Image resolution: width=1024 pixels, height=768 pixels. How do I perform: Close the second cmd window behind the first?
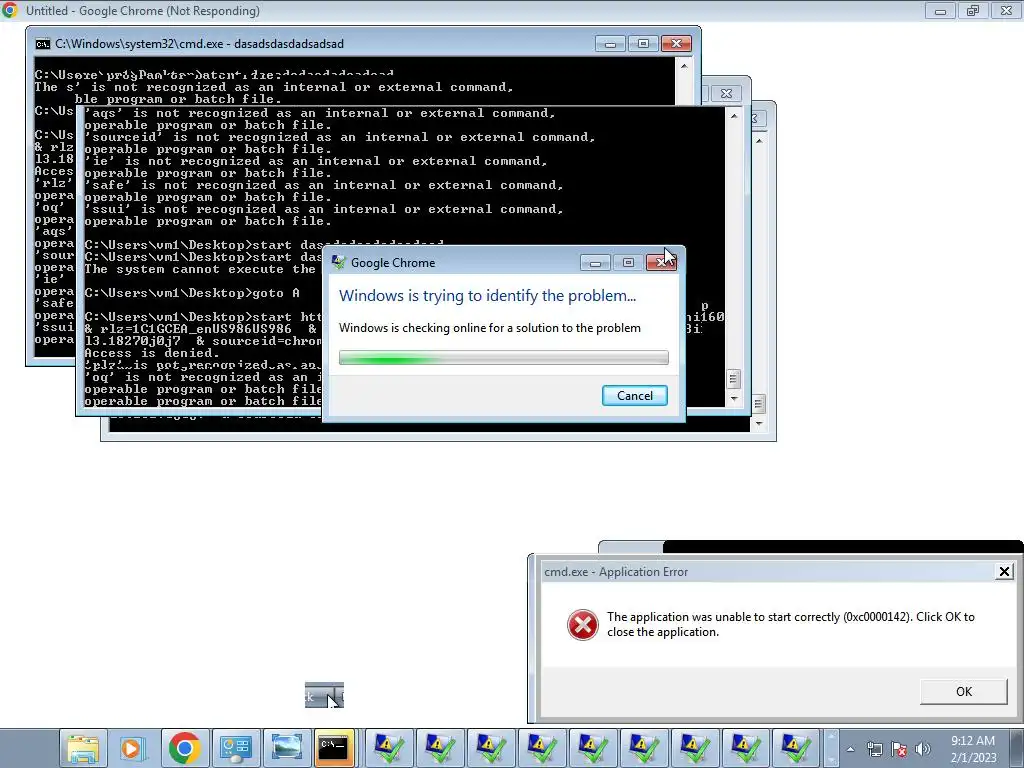coord(726,93)
